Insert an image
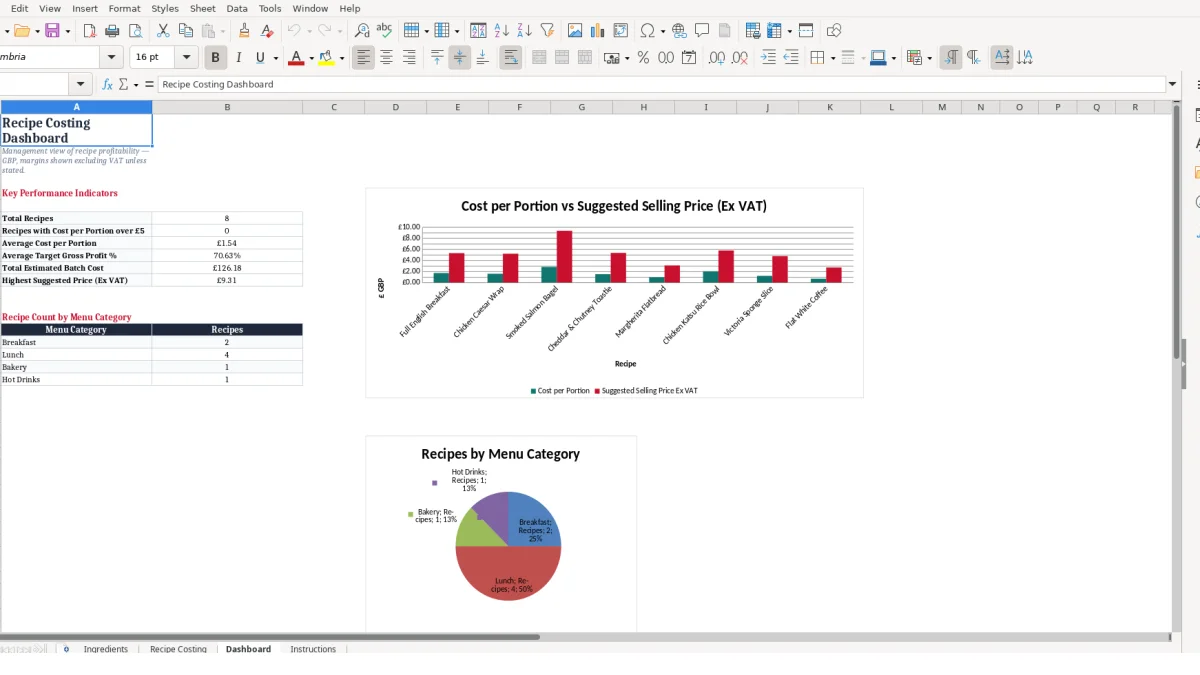This screenshot has width=1200, height=675. [575, 31]
